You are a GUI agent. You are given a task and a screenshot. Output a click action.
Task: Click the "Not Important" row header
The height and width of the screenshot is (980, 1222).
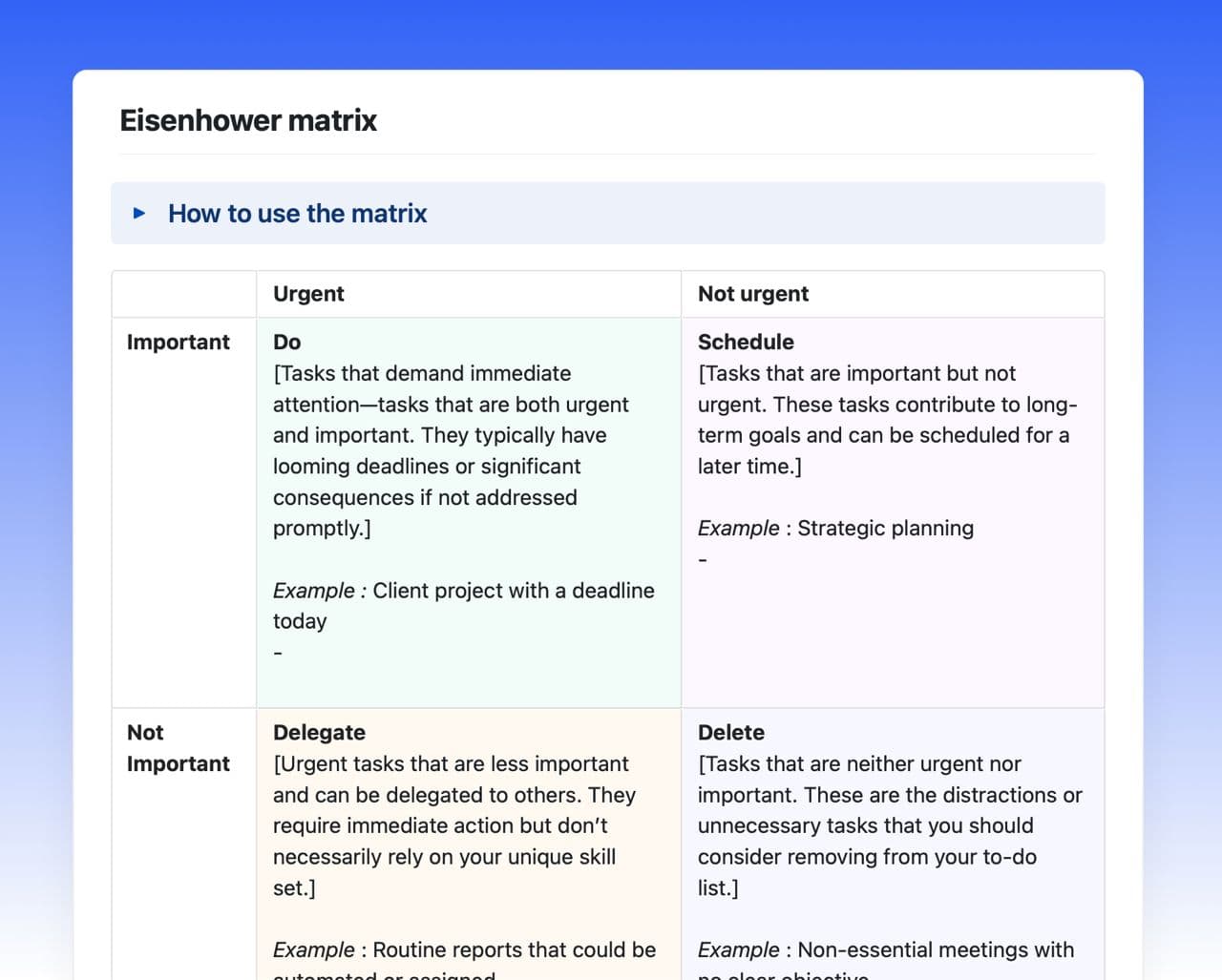[179, 748]
